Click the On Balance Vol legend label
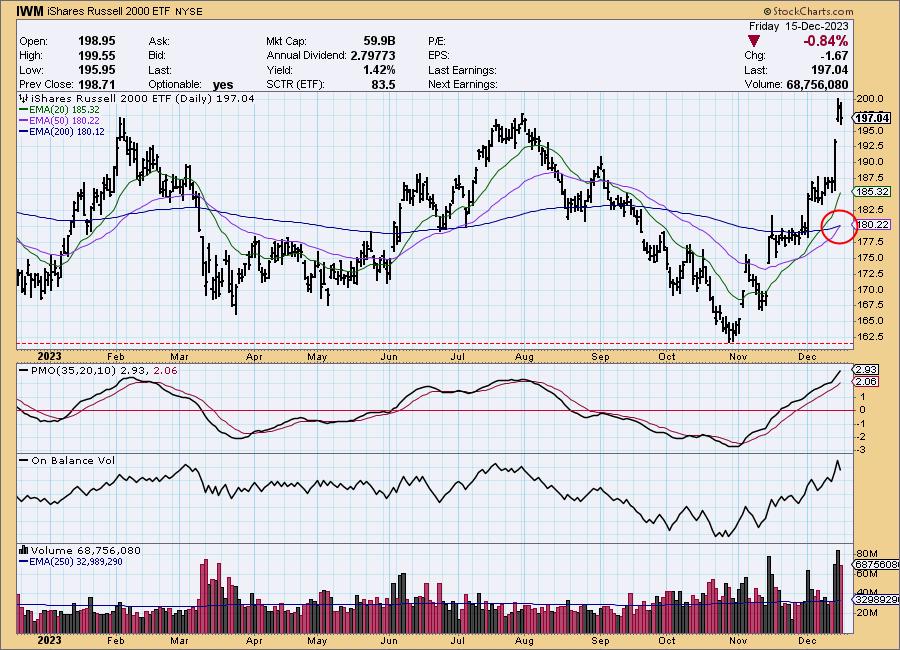The image size is (900, 650). pyautogui.click(x=73, y=461)
